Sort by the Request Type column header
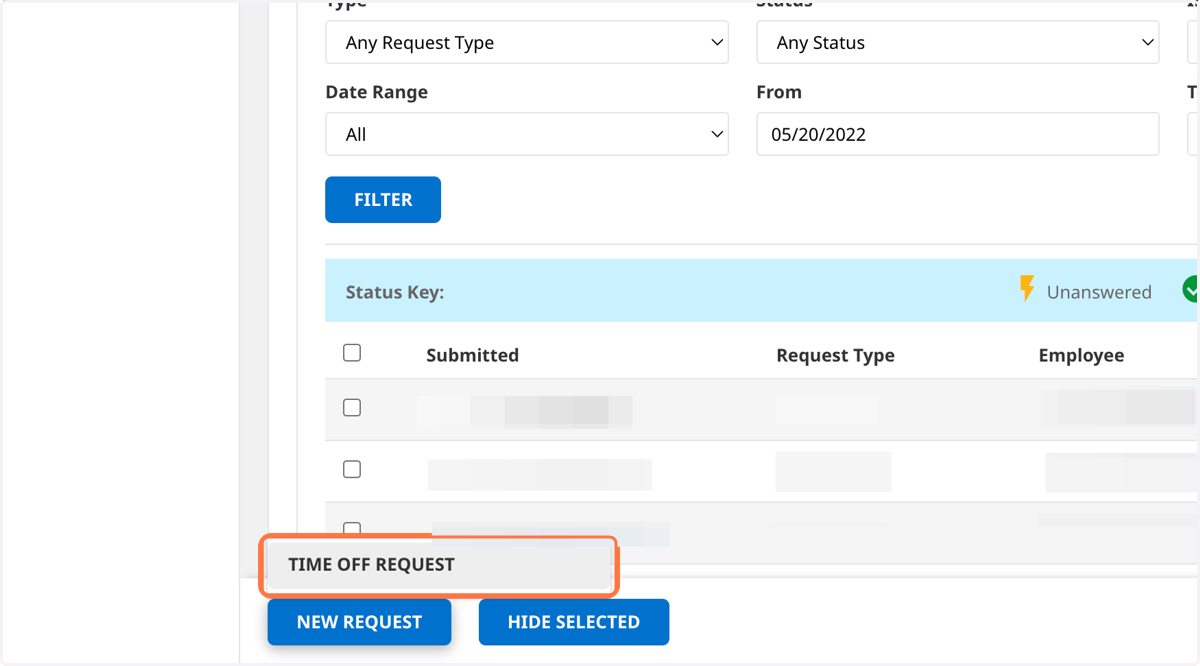 836,355
